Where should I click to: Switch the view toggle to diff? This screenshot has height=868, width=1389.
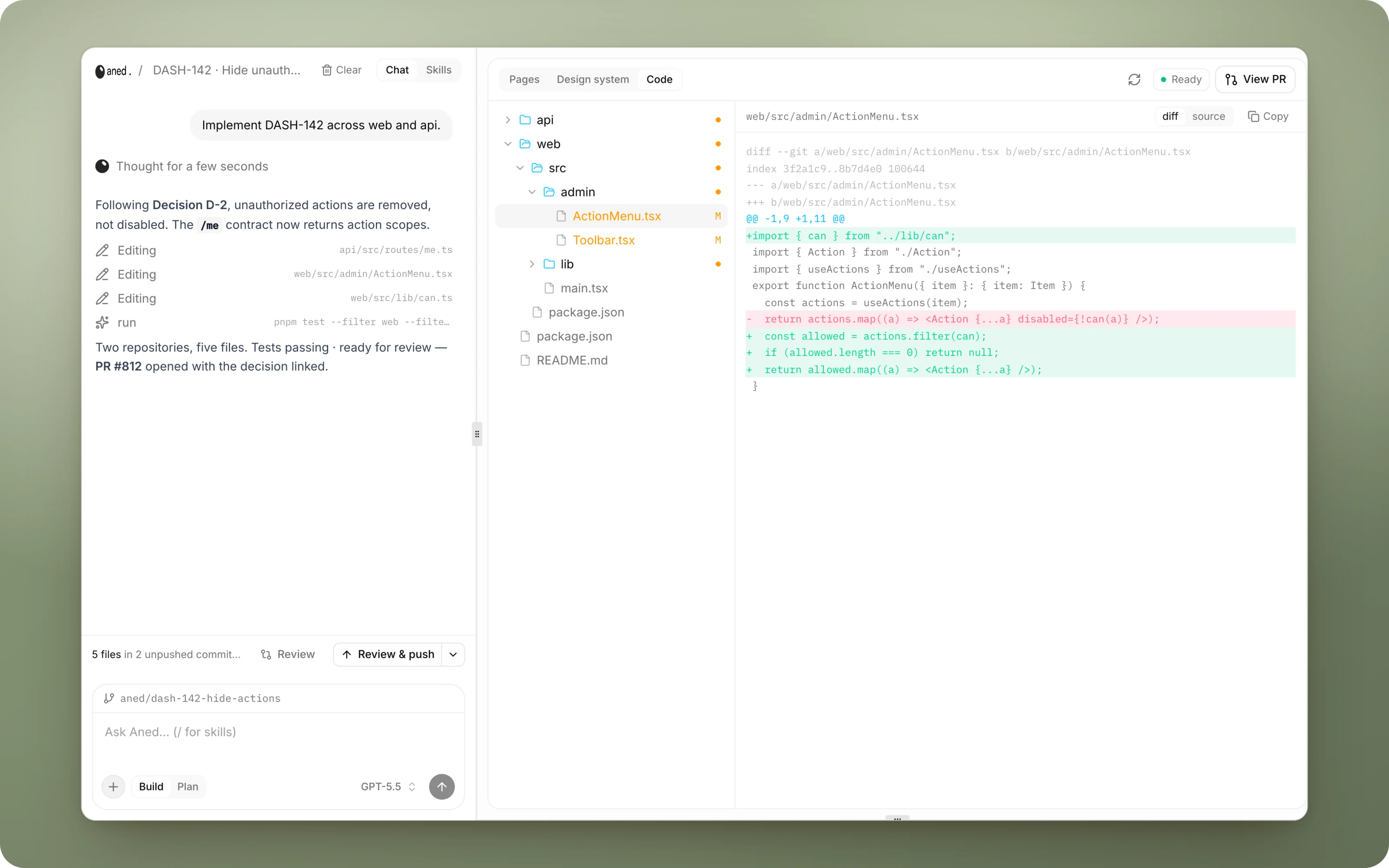coord(1170,117)
